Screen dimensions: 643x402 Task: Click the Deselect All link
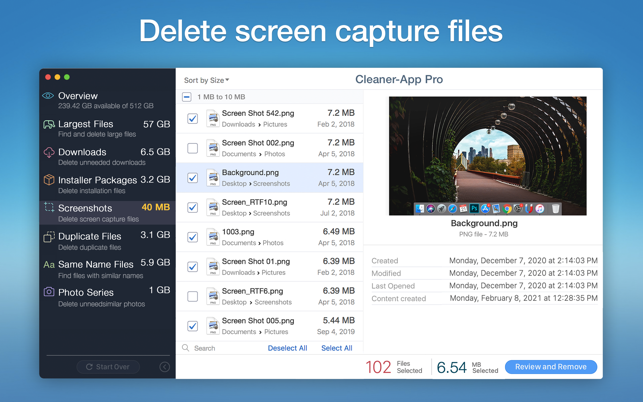point(287,348)
